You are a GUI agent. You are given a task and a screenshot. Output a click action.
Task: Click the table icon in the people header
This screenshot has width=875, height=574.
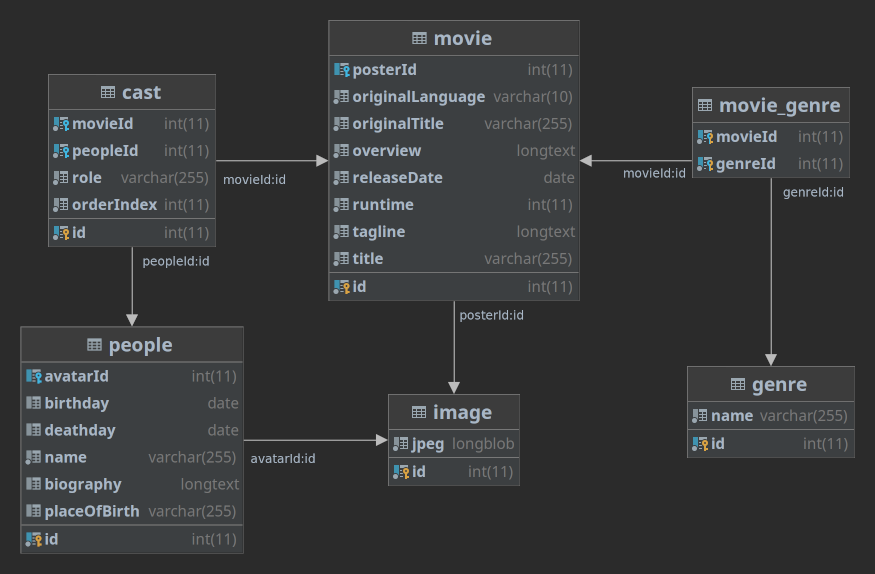(x=94, y=345)
